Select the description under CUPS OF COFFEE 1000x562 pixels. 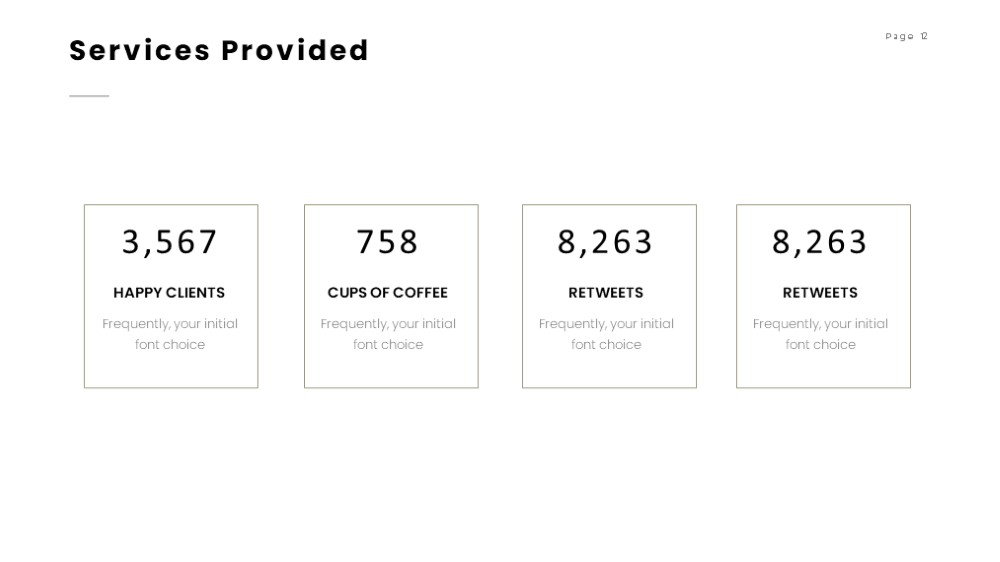pos(388,334)
